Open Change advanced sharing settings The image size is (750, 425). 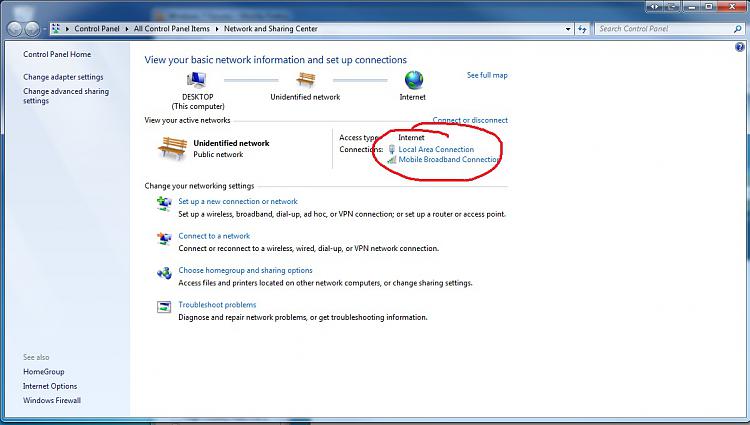click(x=66, y=96)
